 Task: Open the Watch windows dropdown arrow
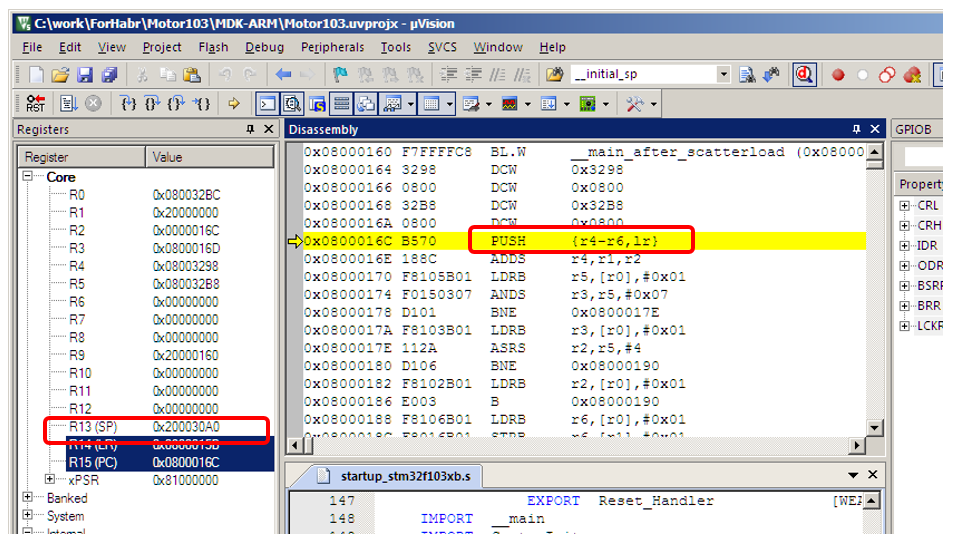click(410, 104)
